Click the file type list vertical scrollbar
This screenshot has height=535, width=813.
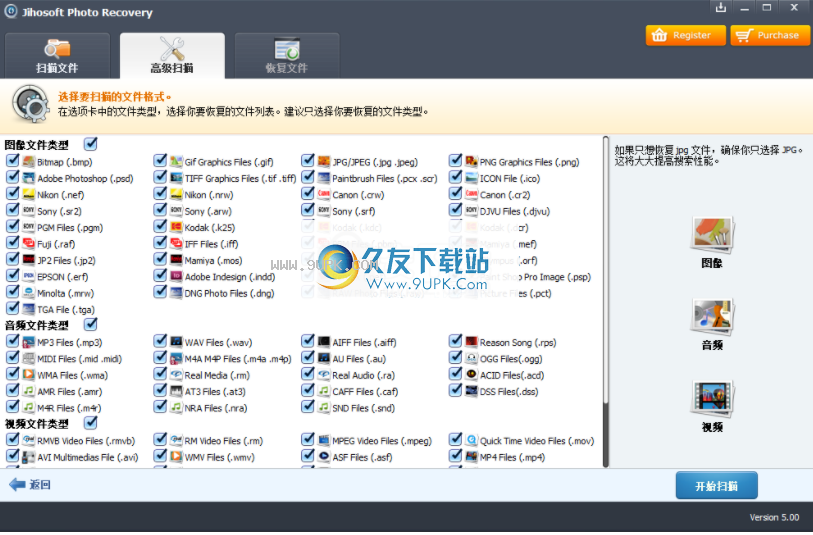(x=606, y=302)
